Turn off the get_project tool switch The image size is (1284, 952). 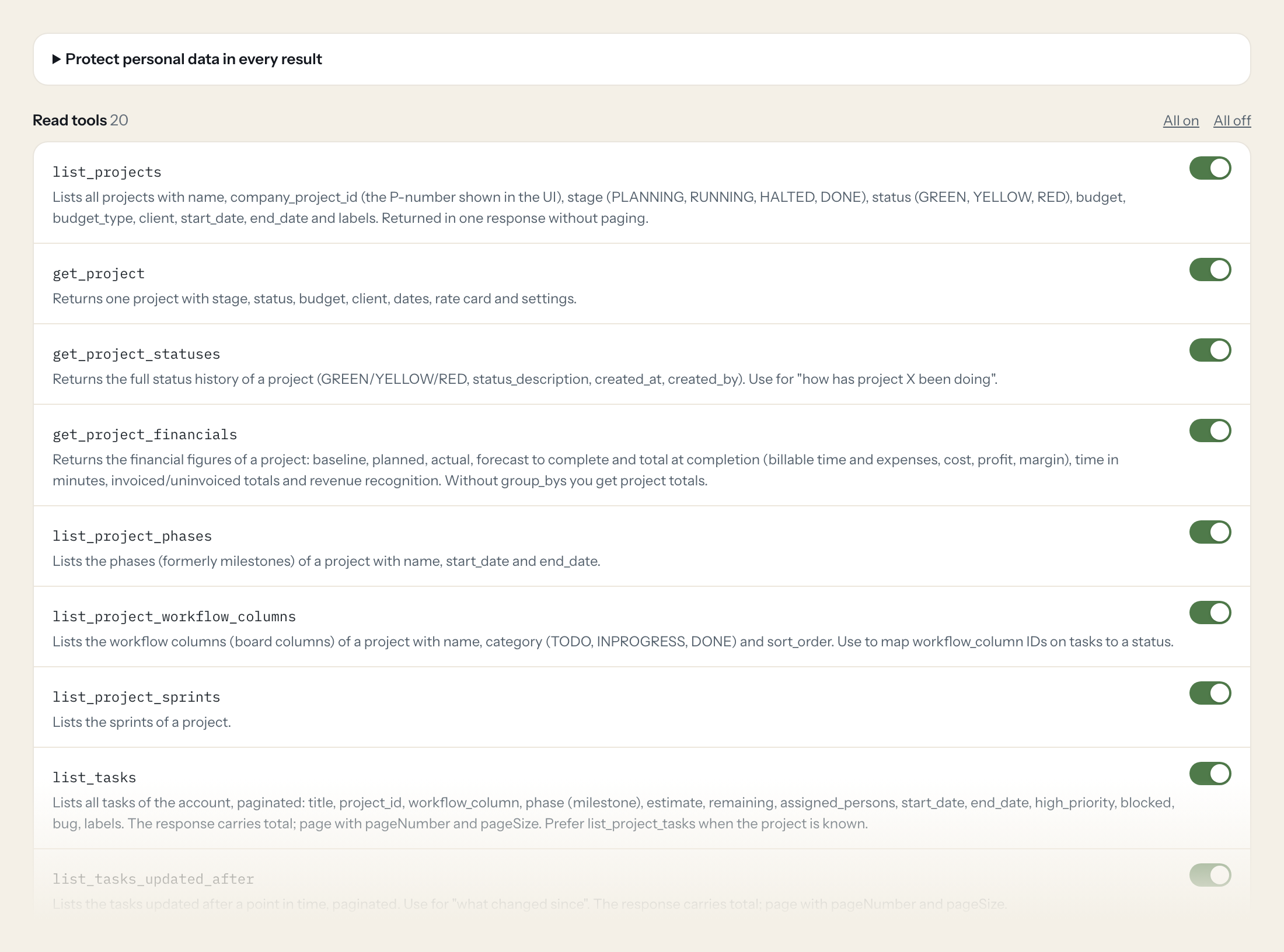point(1210,269)
